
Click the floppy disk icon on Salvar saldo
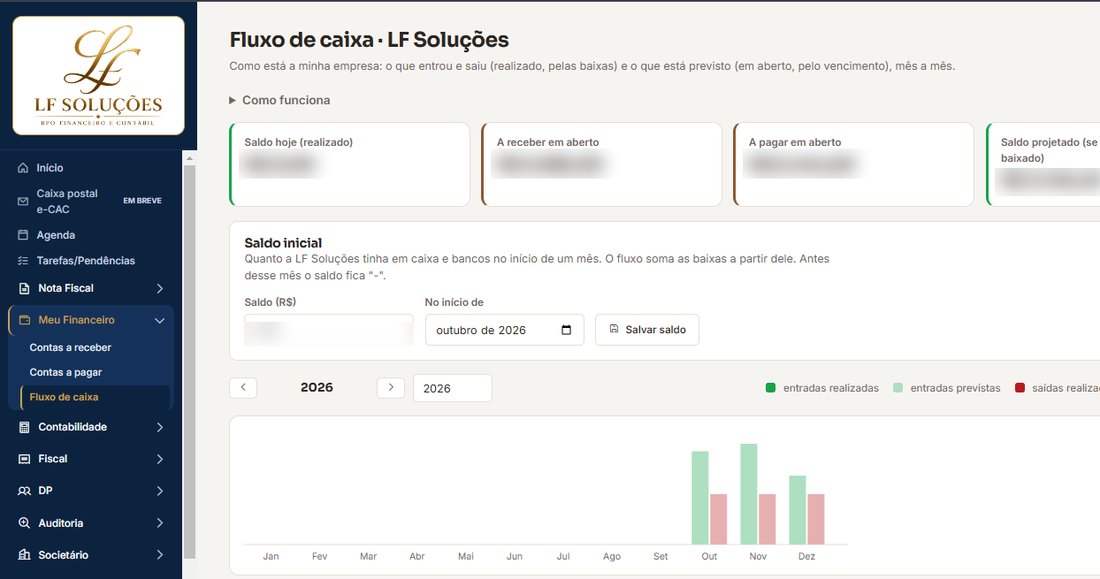[614, 328]
